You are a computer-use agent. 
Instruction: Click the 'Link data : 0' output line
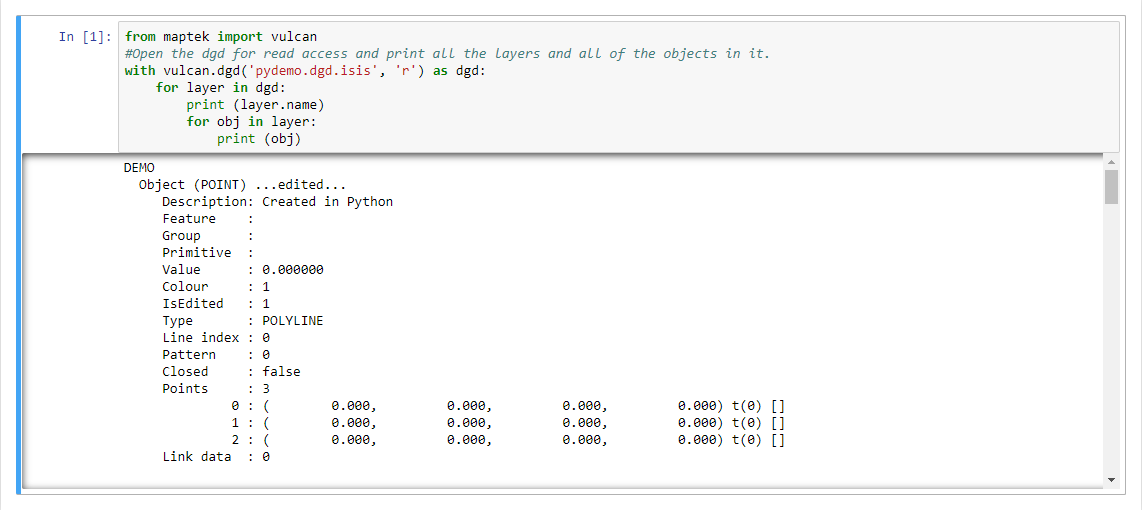(216, 457)
